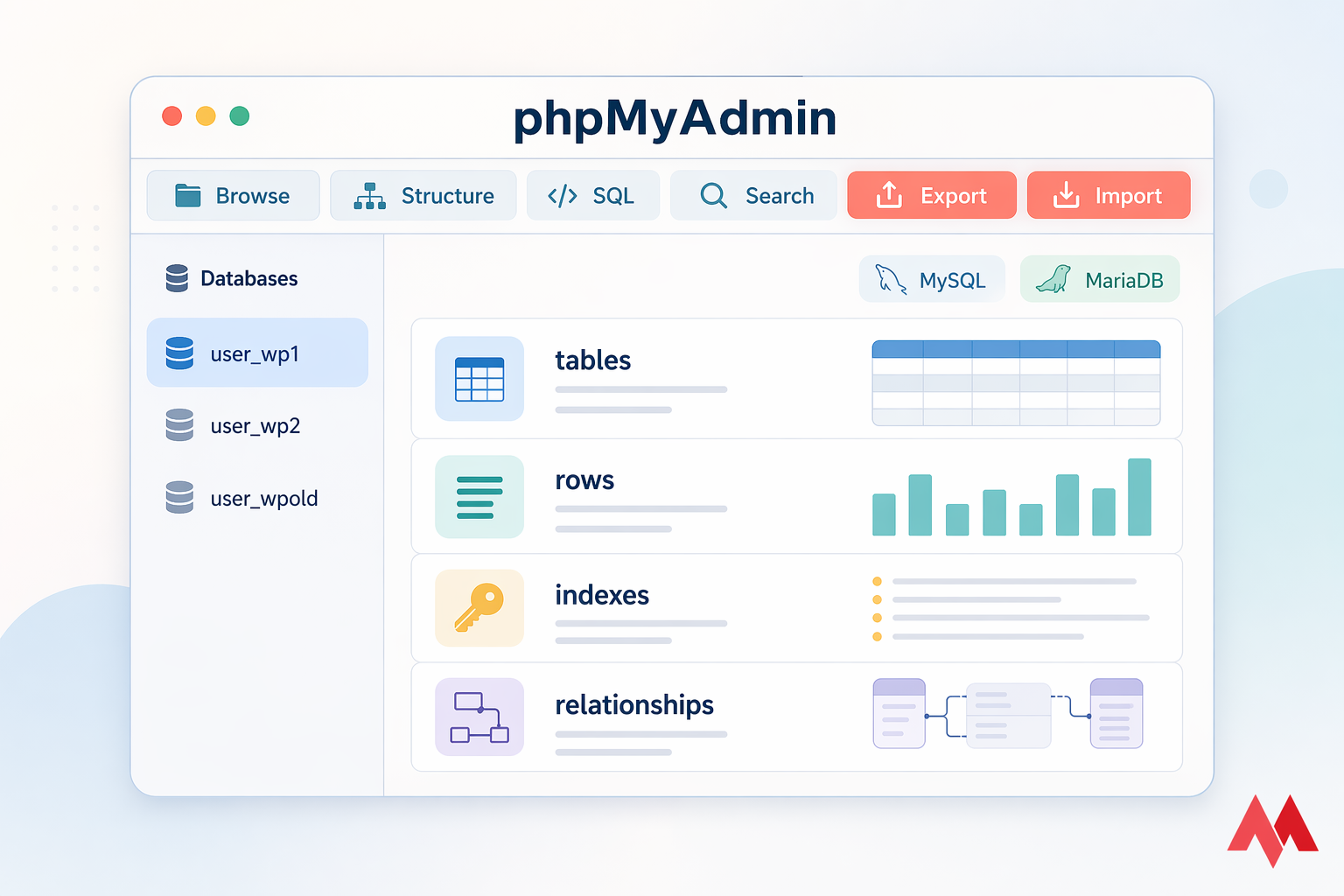
Task: Click the user_wp1 database icon
Action: [179, 353]
